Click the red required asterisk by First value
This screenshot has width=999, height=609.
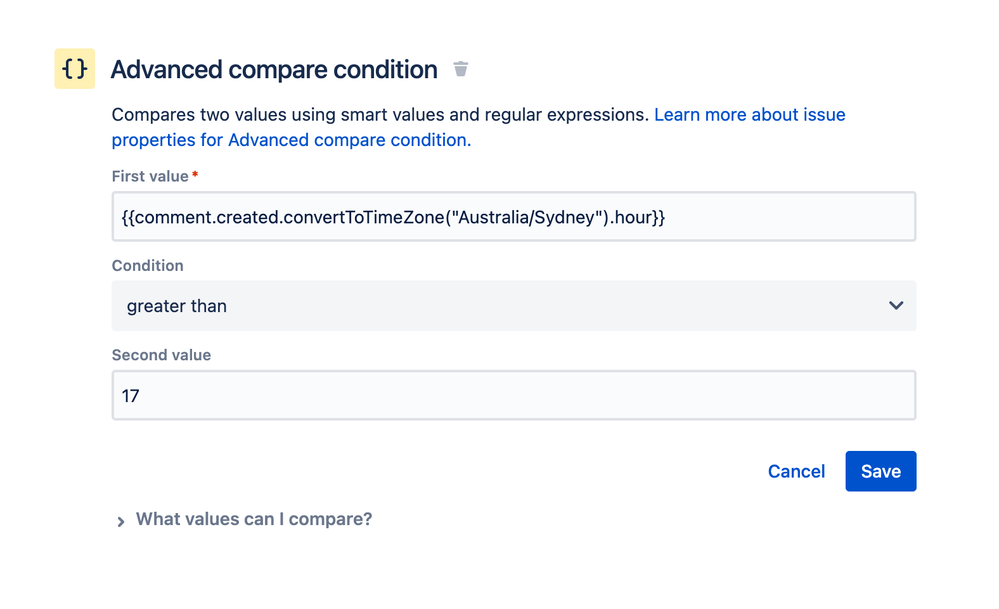pyautogui.click(x=195, y=174)
